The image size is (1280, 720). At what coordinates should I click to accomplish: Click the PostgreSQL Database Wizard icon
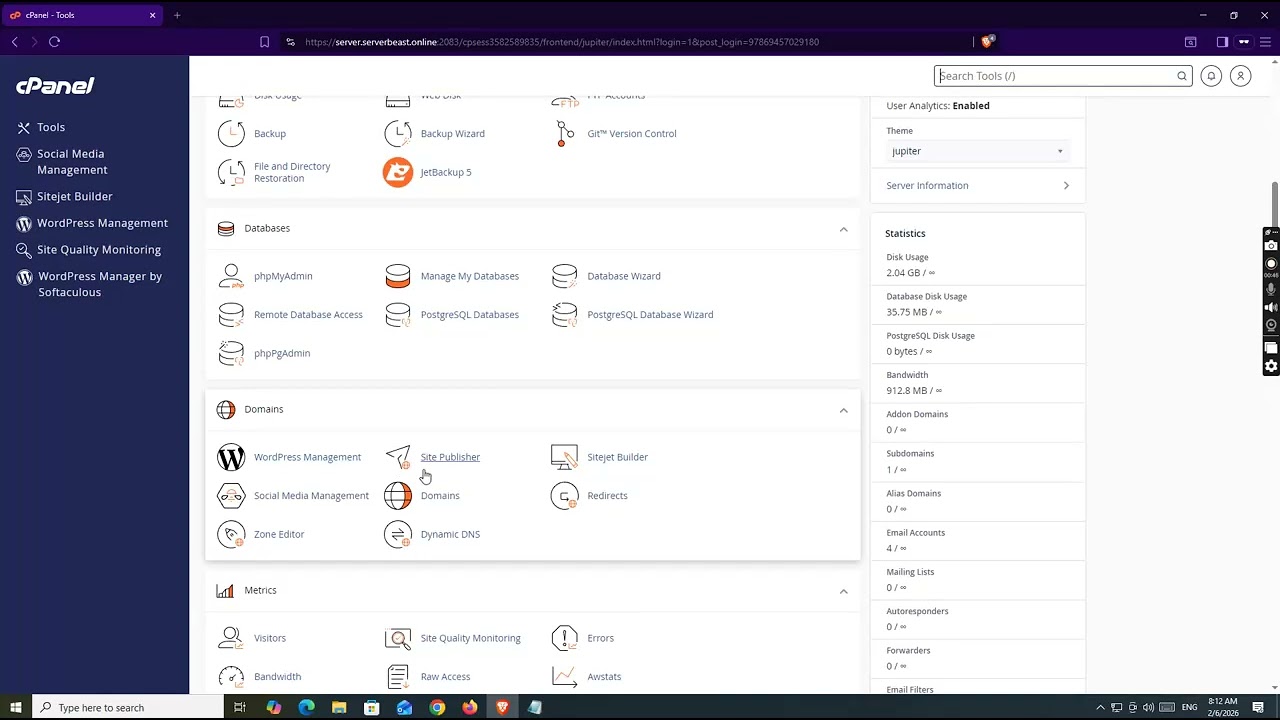pyautogui.click(x=565, y=315)
